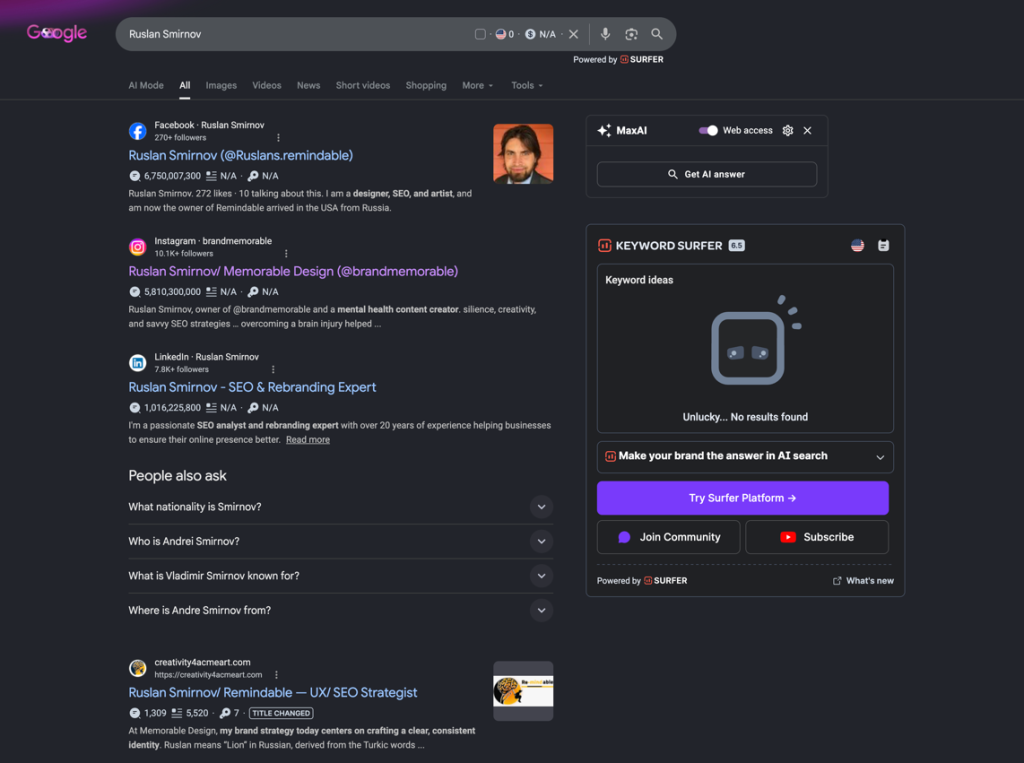1024x763 pixels.
Task: Open the Shopping tab
Action: point(426,86)
